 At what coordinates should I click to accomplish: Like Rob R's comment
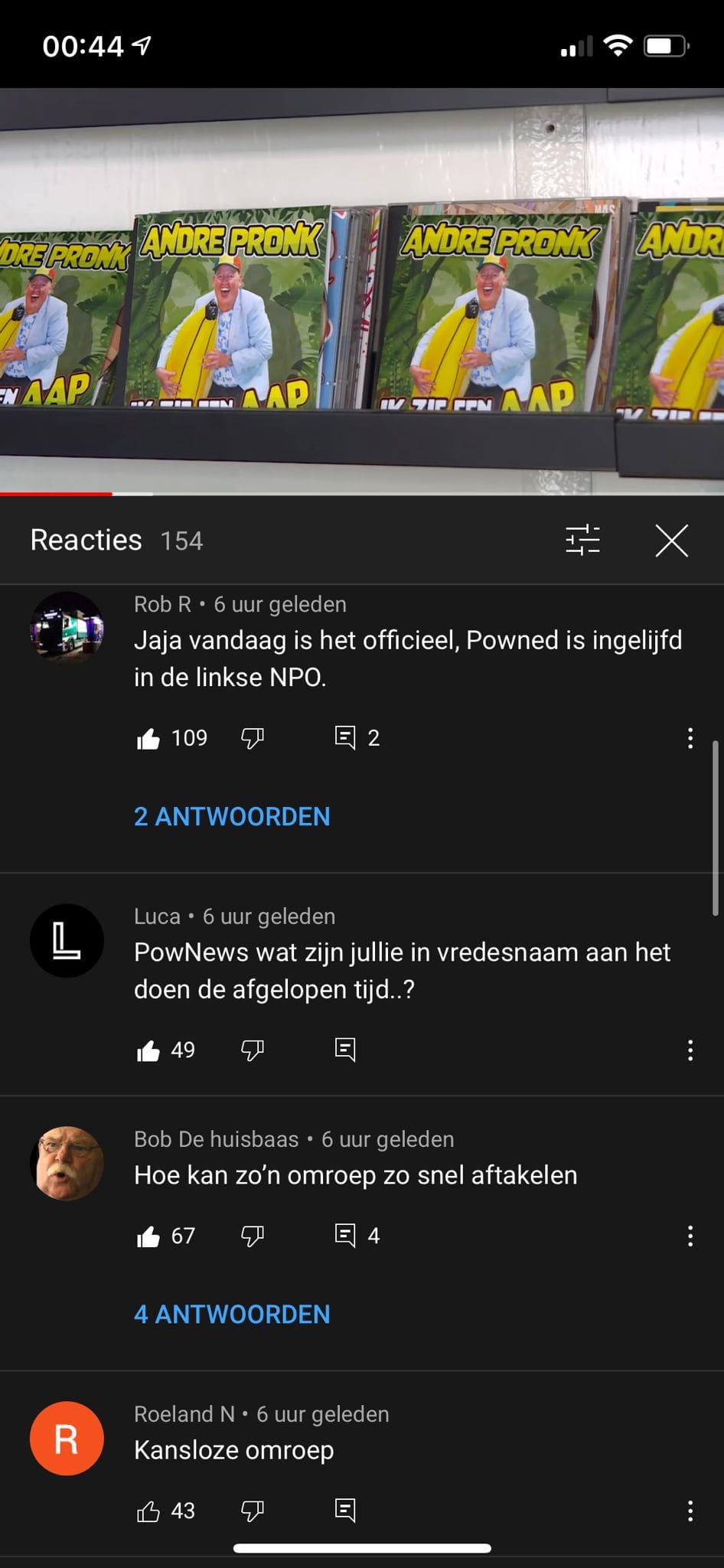tap(148, 738)
